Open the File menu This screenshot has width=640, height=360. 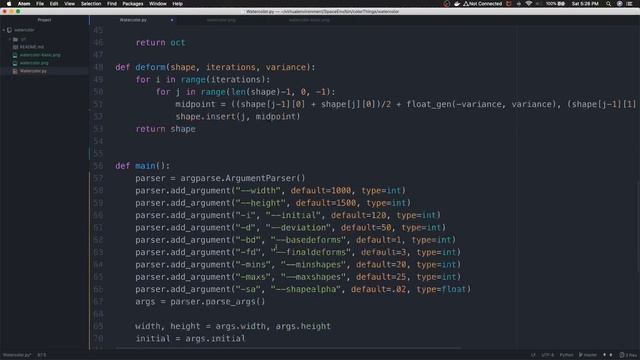point(40,4)
